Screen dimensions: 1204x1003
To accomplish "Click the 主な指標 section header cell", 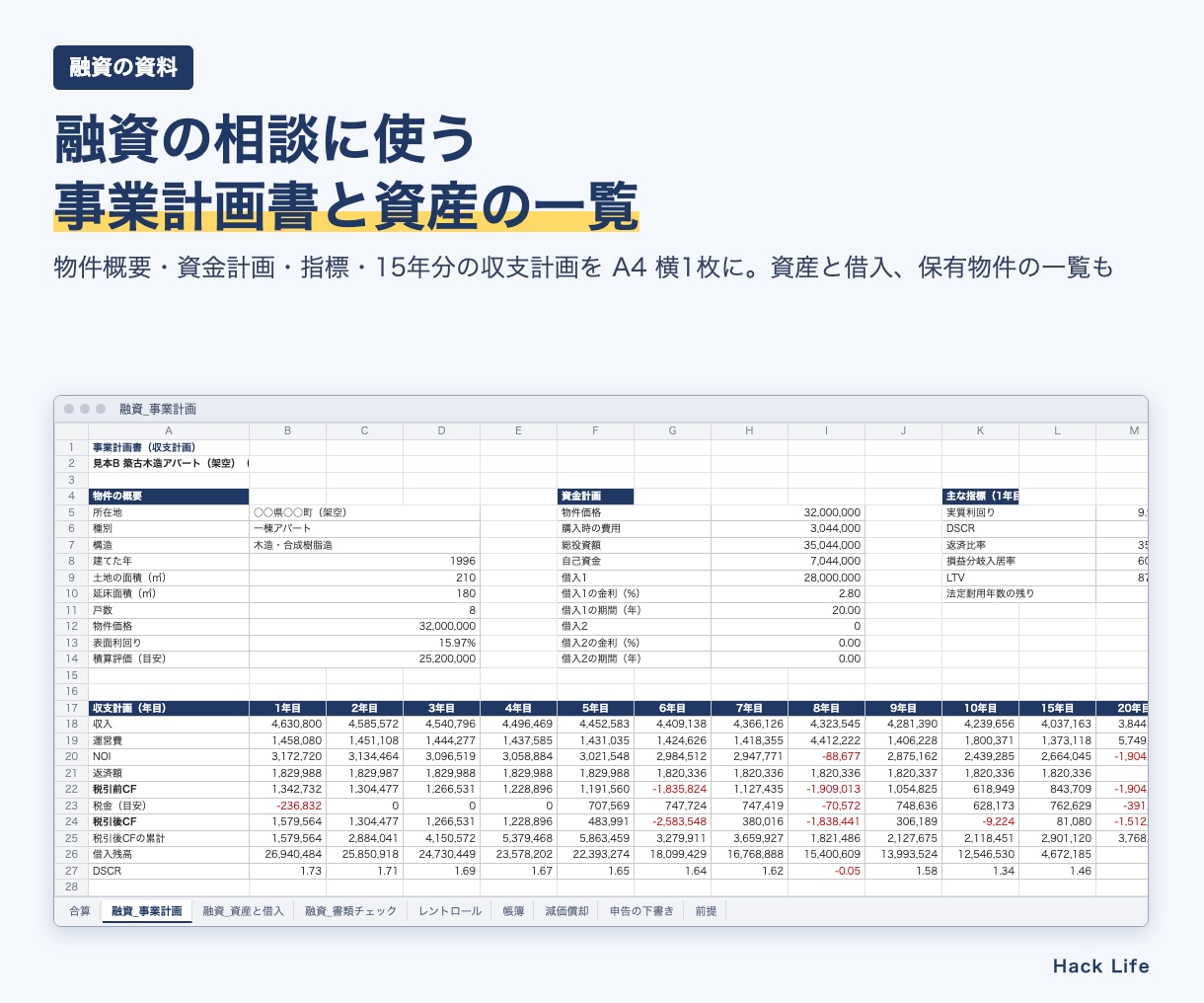I will (x=980, y=497).
